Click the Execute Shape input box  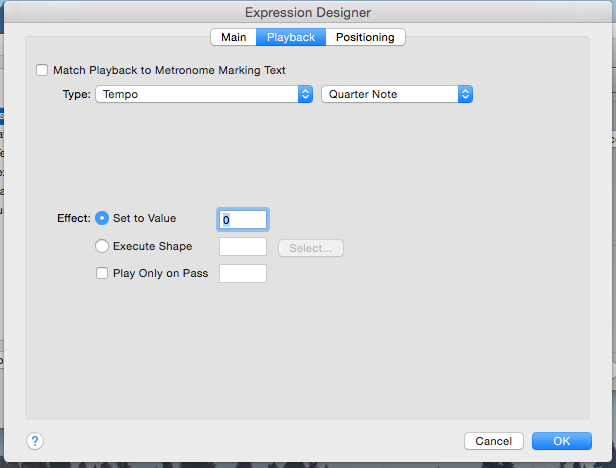click(242, 246)
